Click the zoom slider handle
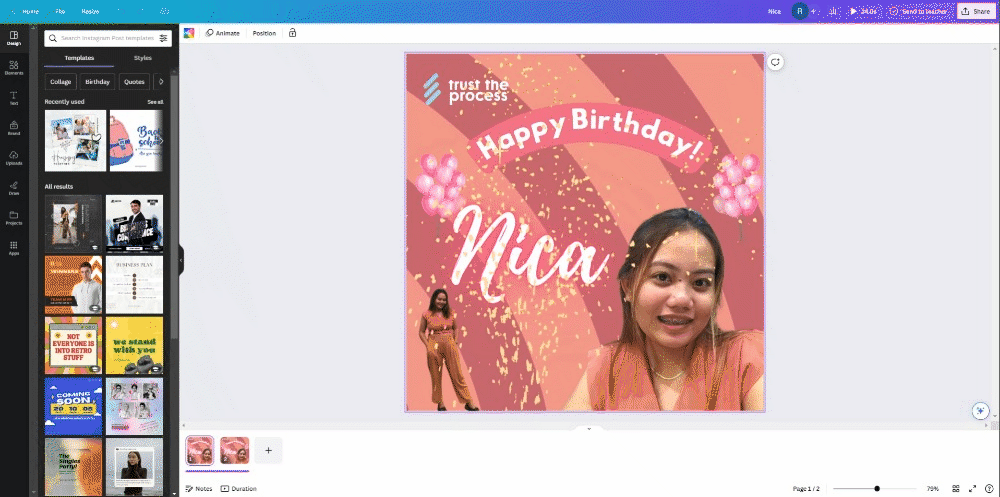Viewport: 1000px width, 497px height. [x=877, y=489]
